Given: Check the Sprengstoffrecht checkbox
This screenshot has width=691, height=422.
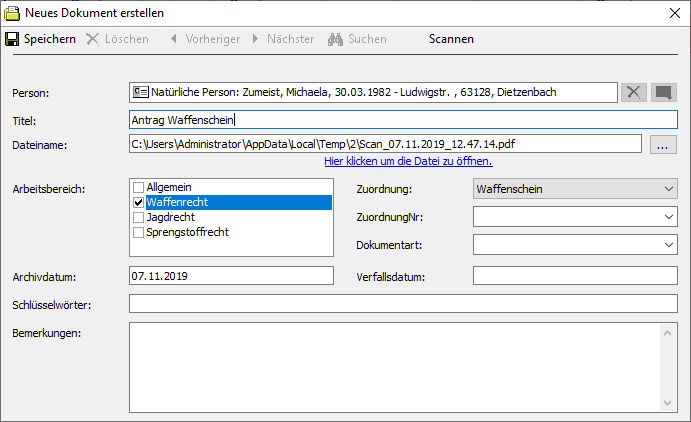Looking at the screenshot, I should (139, 232).
